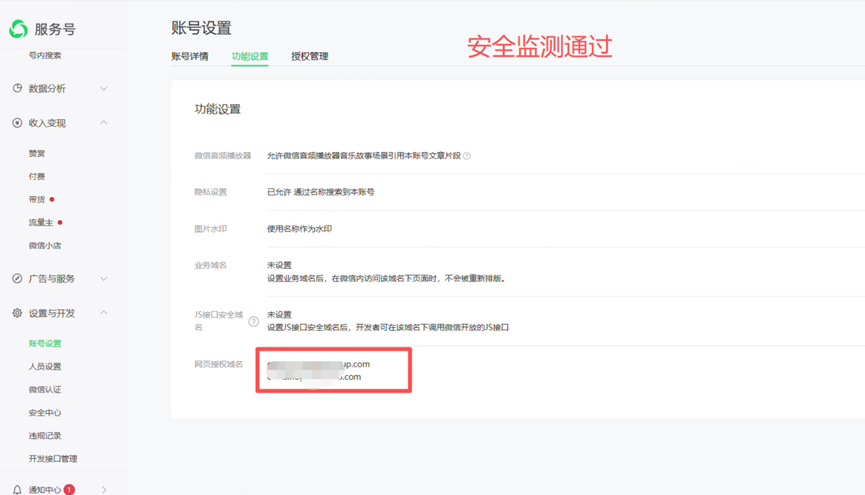
Task: Open 流量主 in the sidebar
Action: click(41, 223)
